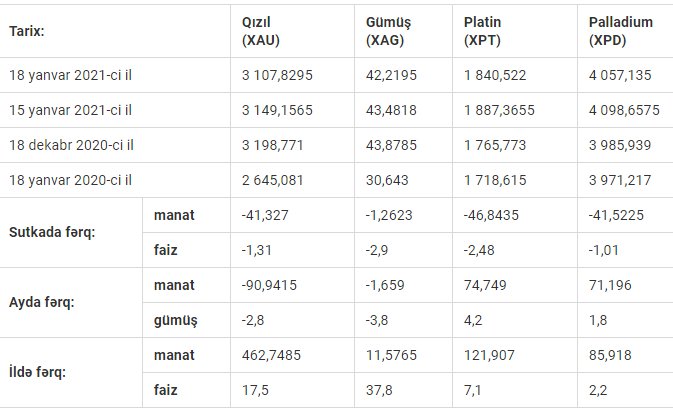The image size is (673, 411).
Task: Click the 18 yanvar 2020-ci il row label
Action: [70, 180]
